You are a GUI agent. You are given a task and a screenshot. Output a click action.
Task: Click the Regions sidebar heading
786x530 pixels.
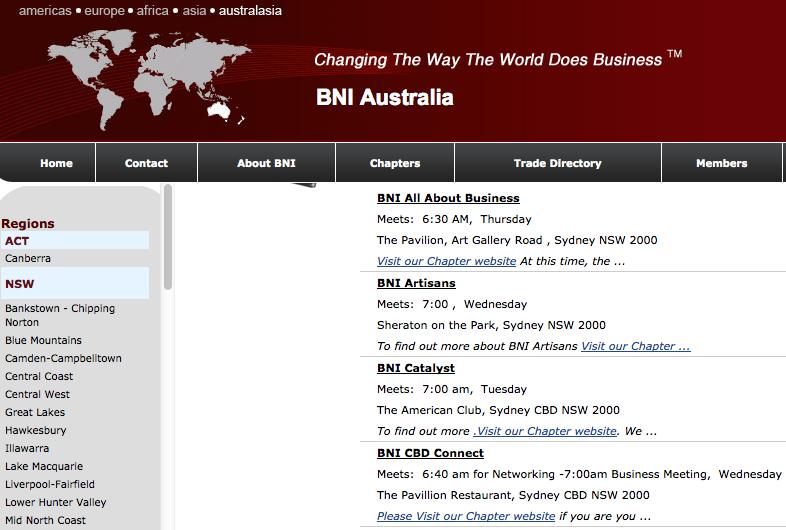click(x=28, y=224)
